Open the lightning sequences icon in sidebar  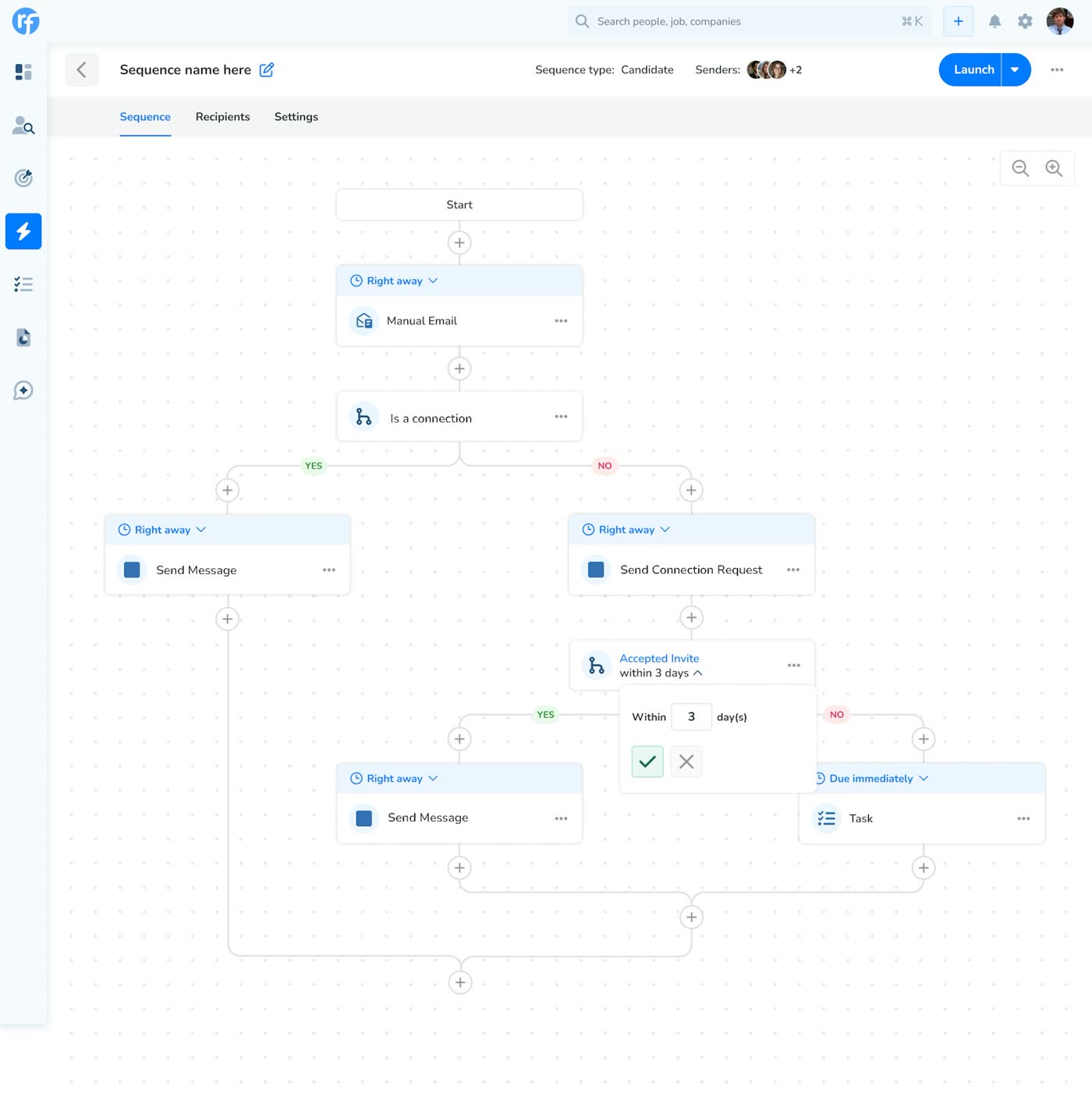23,231
